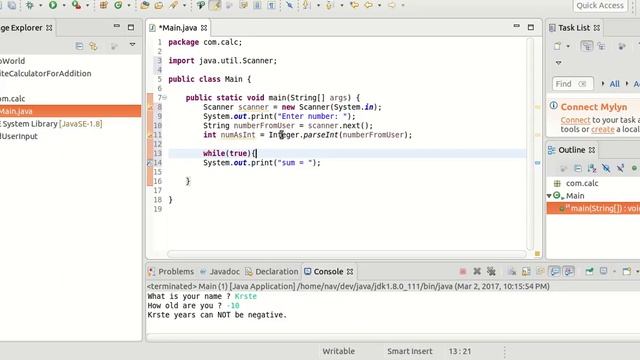The width and height of the screenshot is (640, 360).
Task: Open the New Java Package icon
Action: 104,5
